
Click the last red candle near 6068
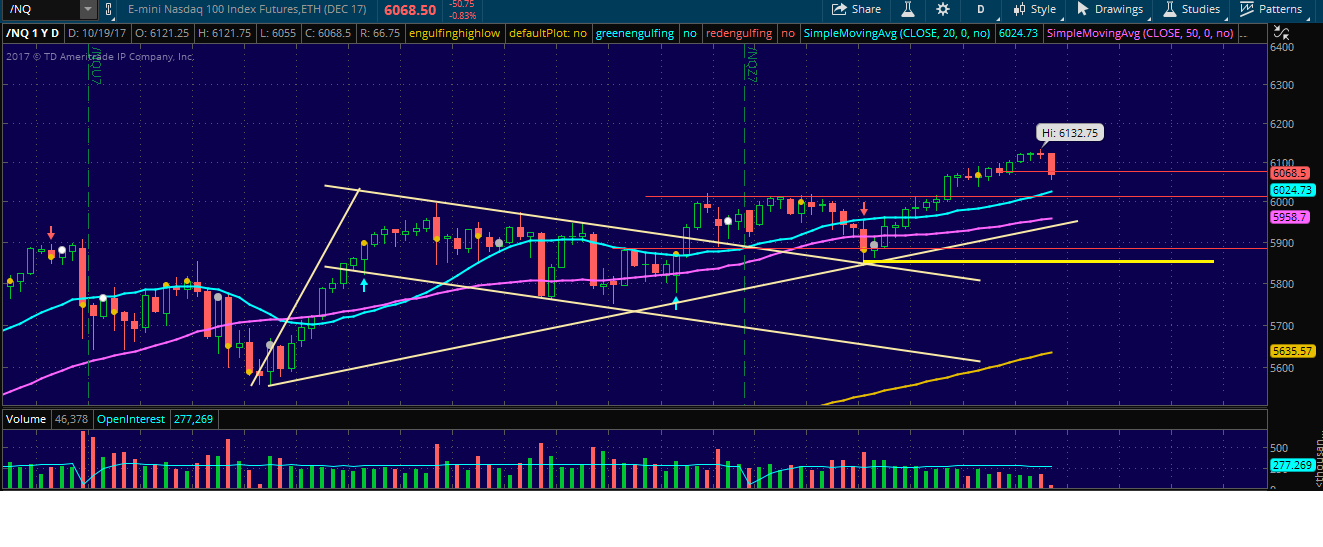(x=1051, y=164)
